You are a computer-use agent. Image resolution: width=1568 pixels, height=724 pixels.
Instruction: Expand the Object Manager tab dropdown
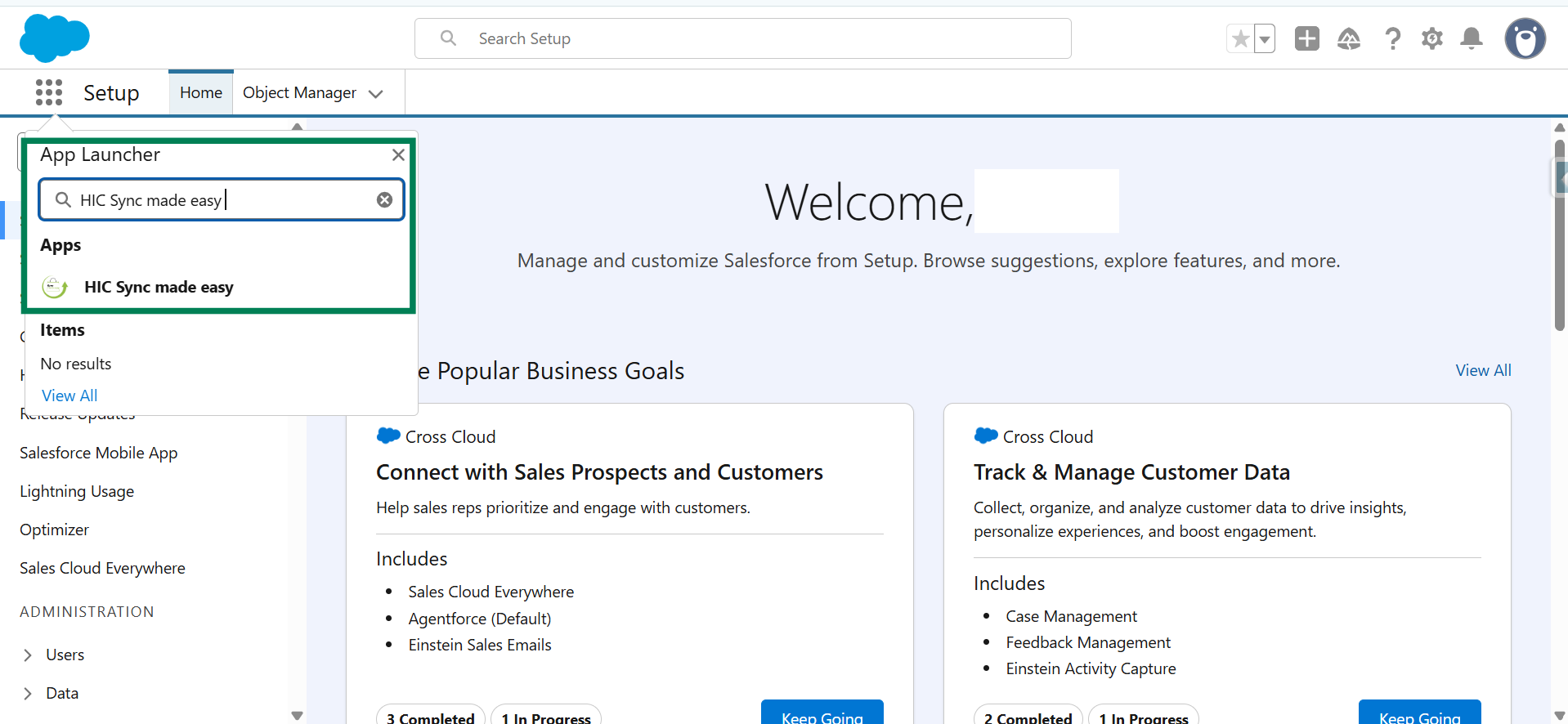click(x=376, y=94)
